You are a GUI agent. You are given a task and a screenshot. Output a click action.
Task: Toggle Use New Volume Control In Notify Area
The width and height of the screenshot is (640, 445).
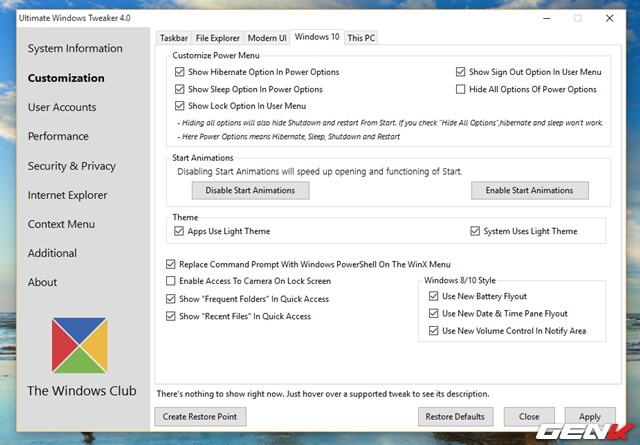coord(433,330)
